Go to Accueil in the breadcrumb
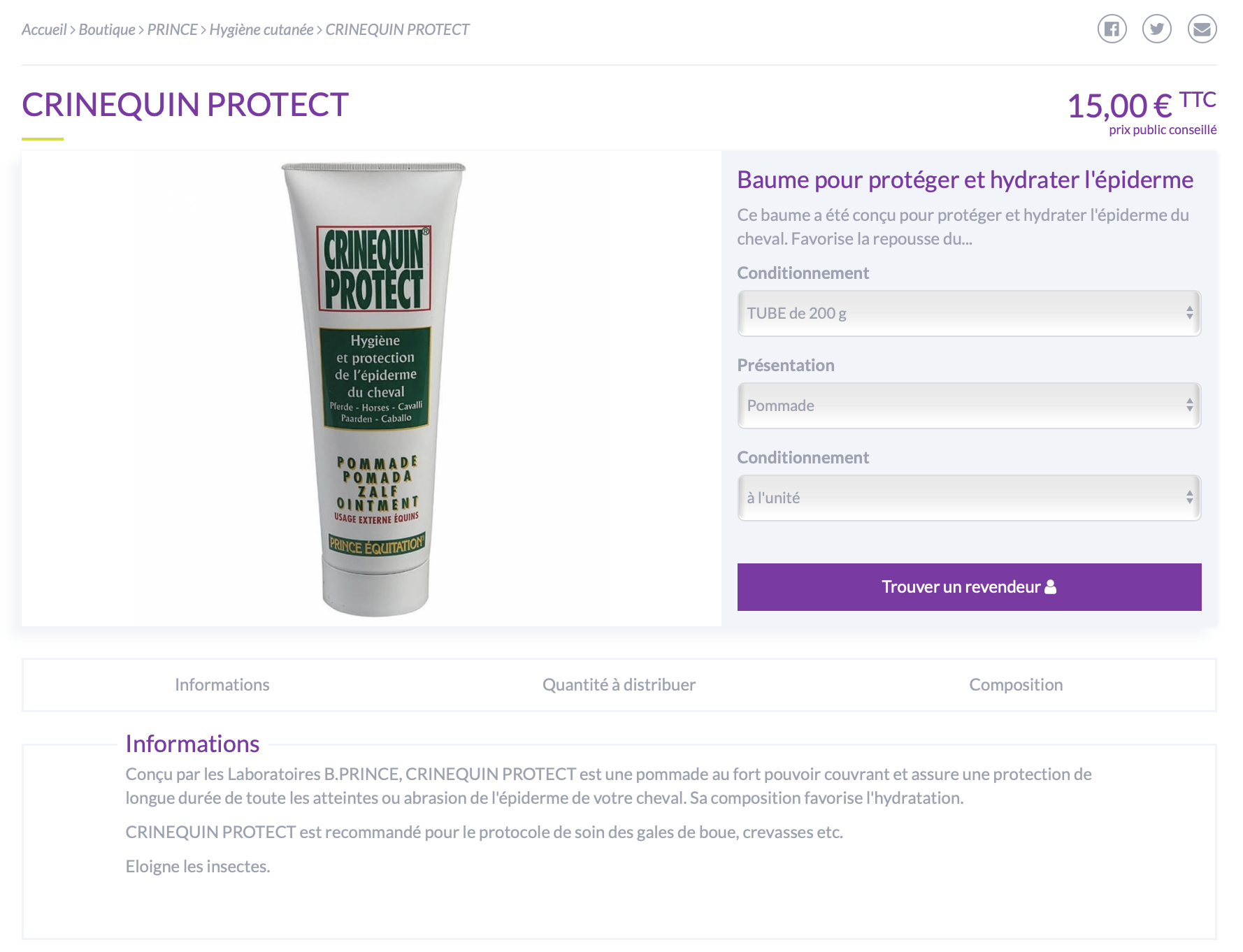Viewport: 1243px width, 952px height. point(44,29)
